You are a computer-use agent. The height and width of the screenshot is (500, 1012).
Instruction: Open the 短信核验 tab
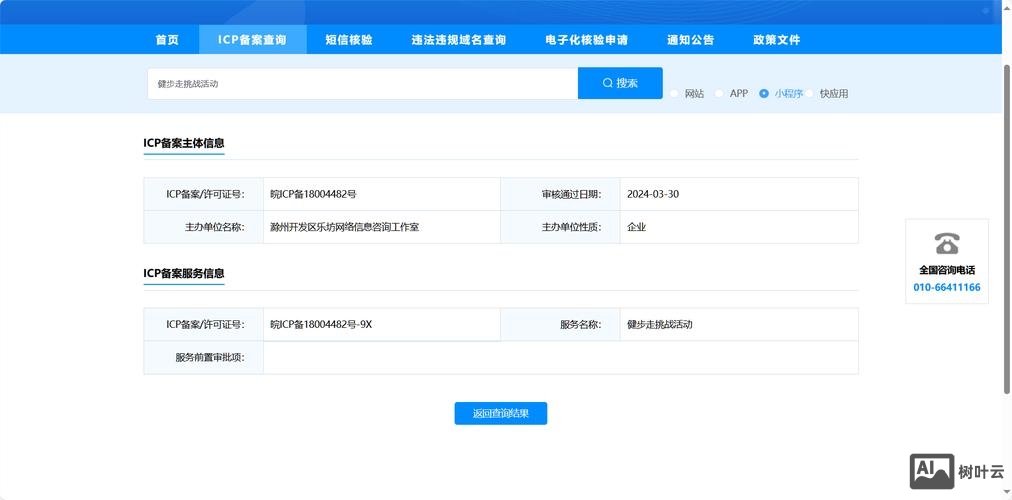point(349,40)
